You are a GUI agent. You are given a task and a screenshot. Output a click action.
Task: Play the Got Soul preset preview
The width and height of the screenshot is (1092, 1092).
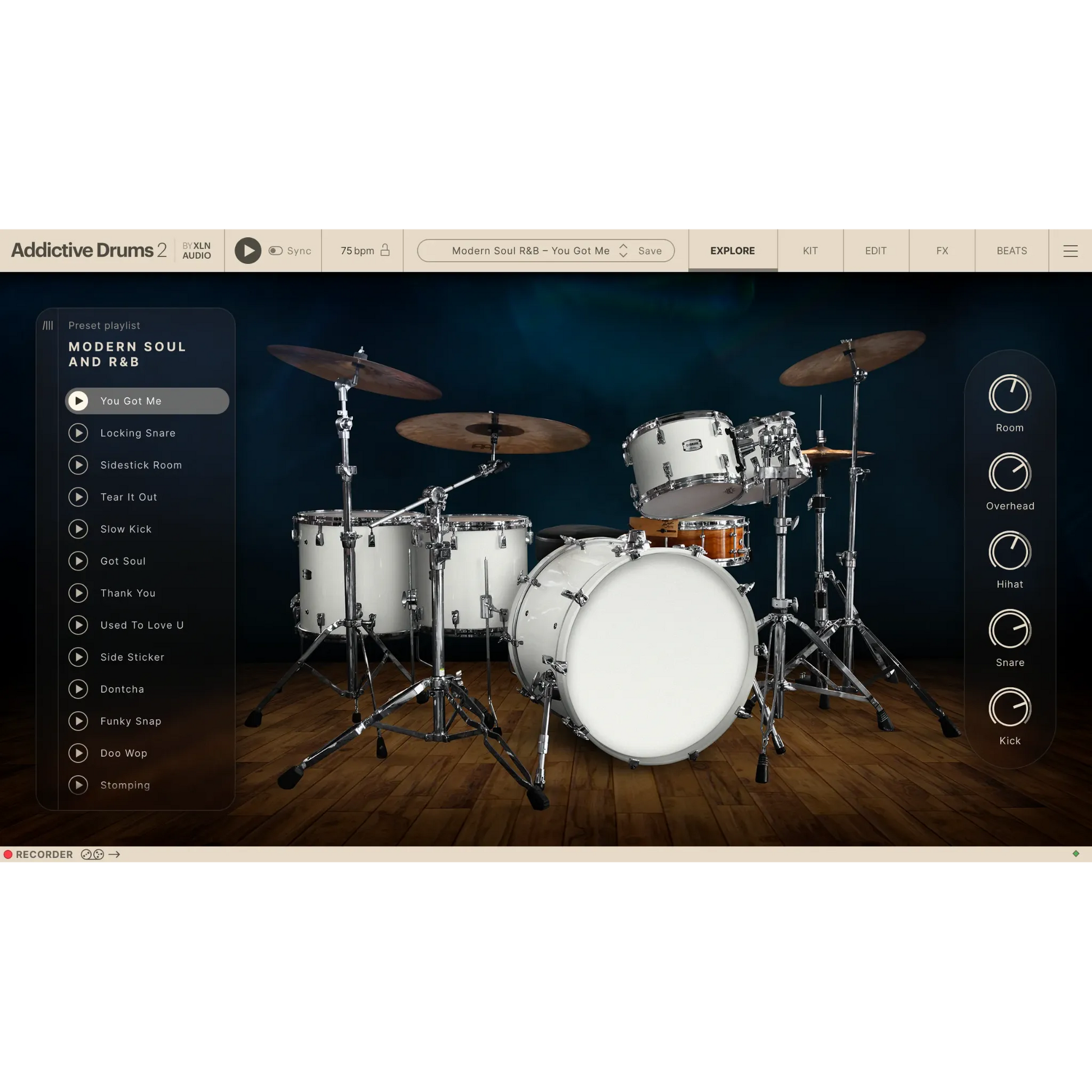[79, 561]
